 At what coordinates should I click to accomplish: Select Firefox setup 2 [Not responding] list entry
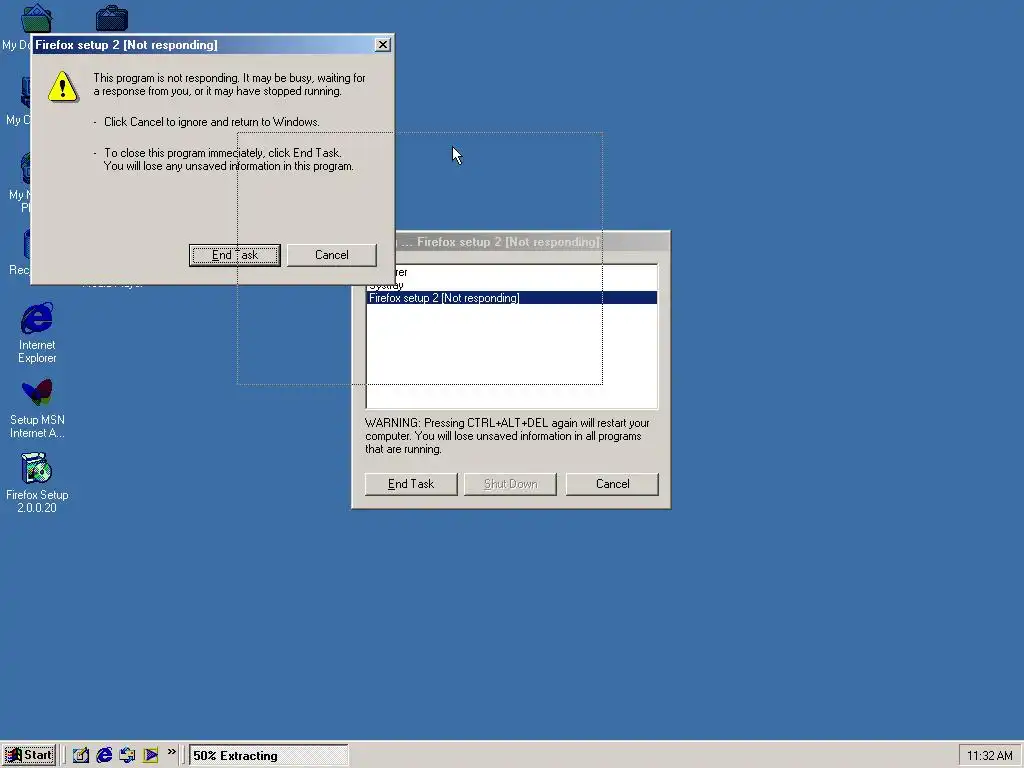click(x=511, y=298)
